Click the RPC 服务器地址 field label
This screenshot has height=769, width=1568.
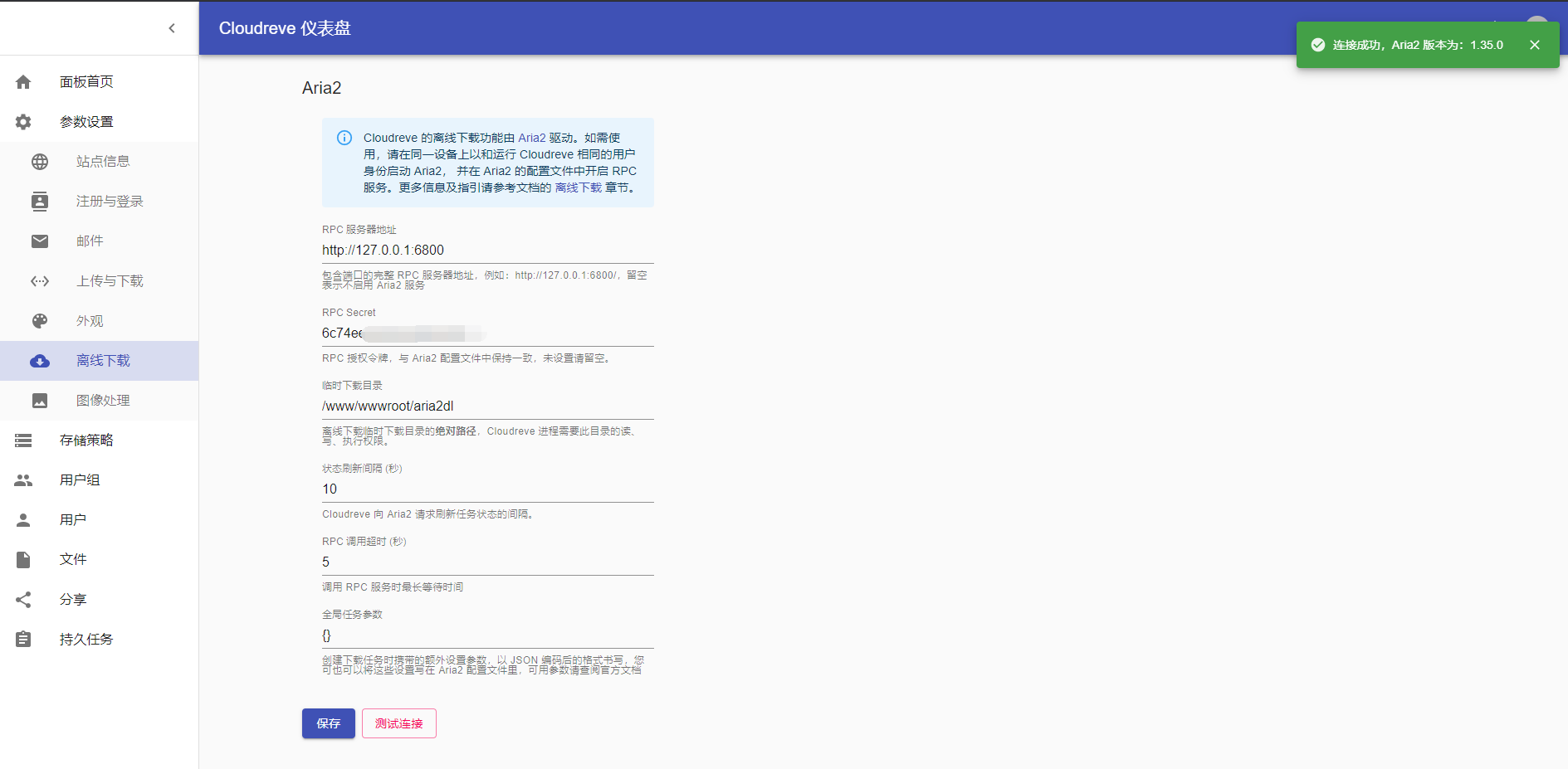tap(359, 230)
